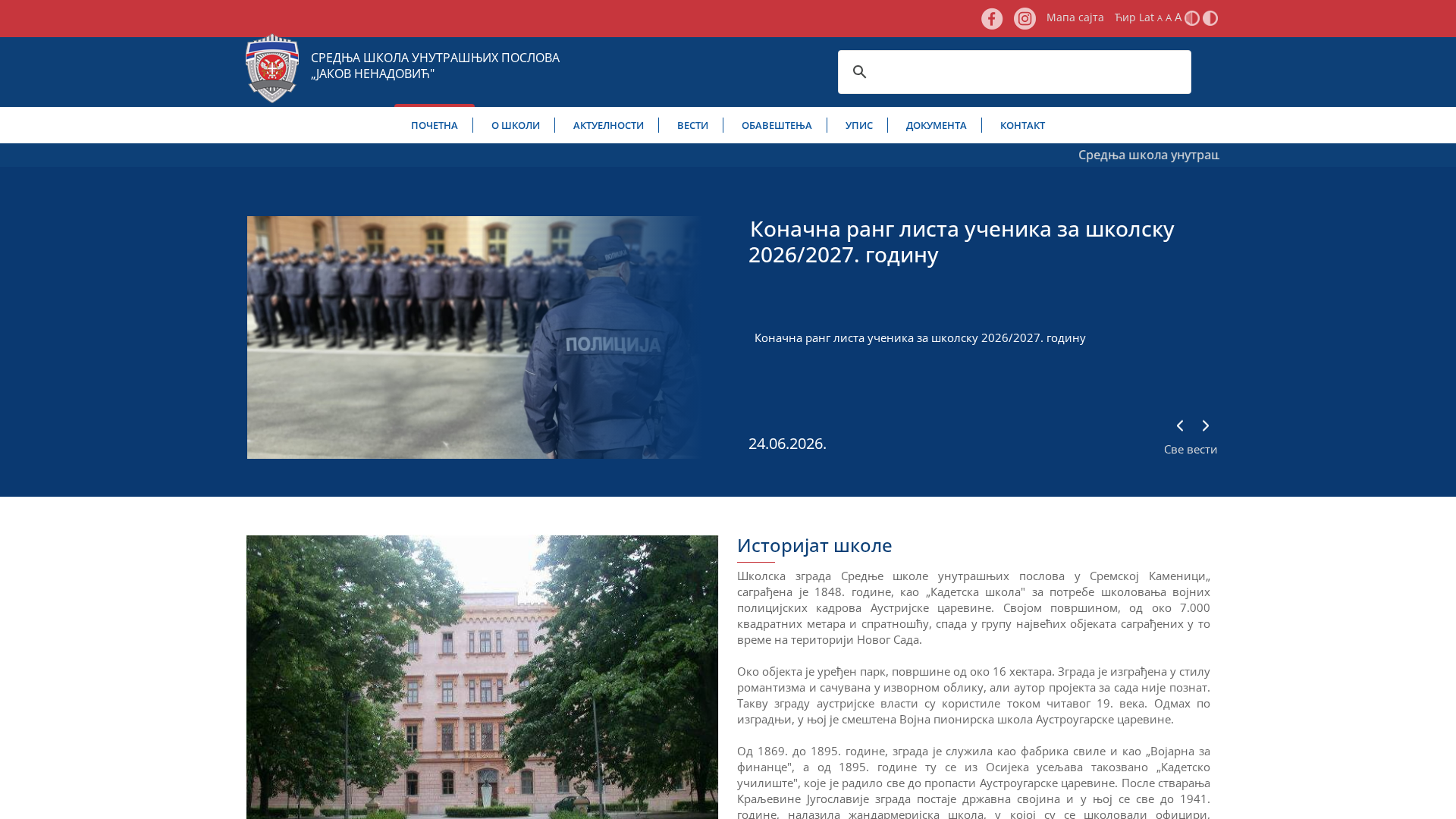Open the ПОЧЕТНА menu item
1456x819 pixels.
[435, 126]
